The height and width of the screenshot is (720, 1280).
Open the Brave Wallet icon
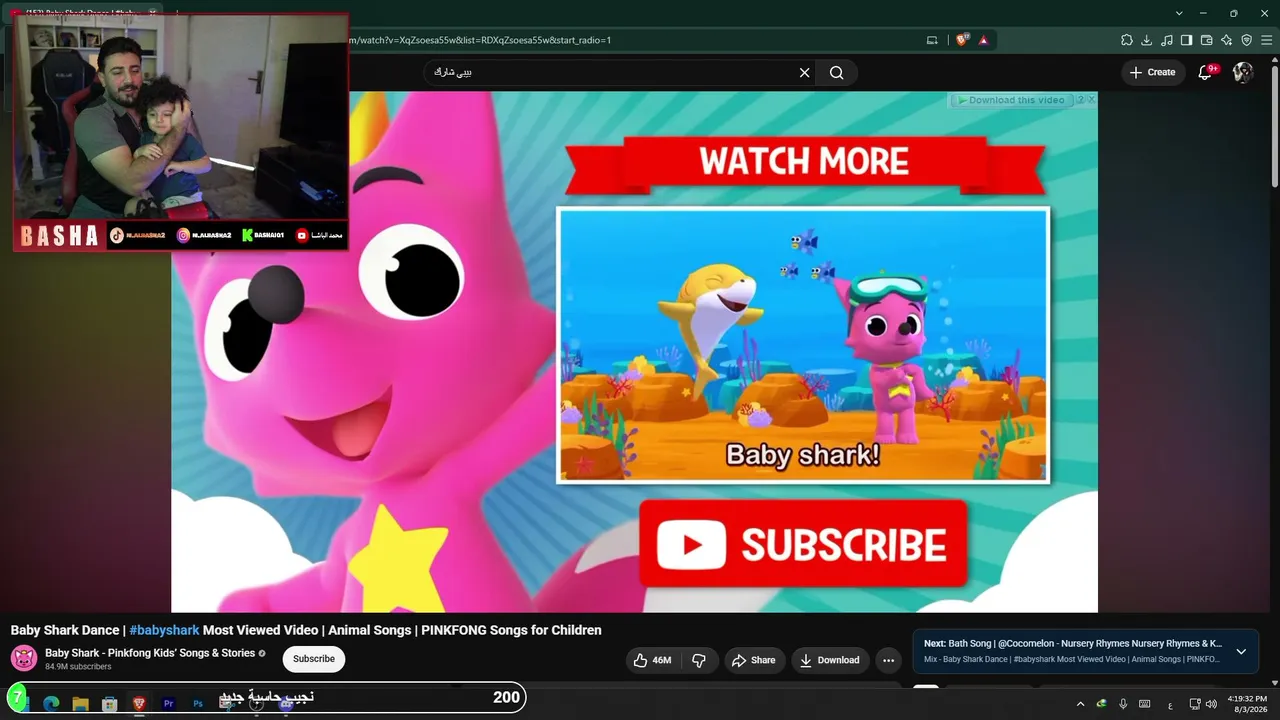[1207, 40]
